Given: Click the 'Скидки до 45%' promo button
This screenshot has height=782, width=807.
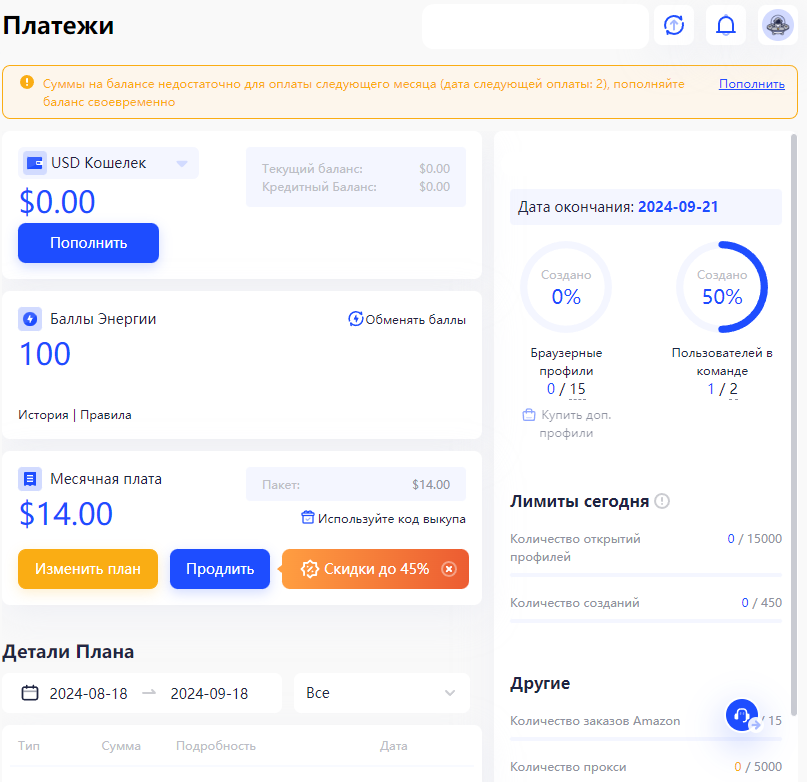Looking at the screenshot, I should point(375,569).
